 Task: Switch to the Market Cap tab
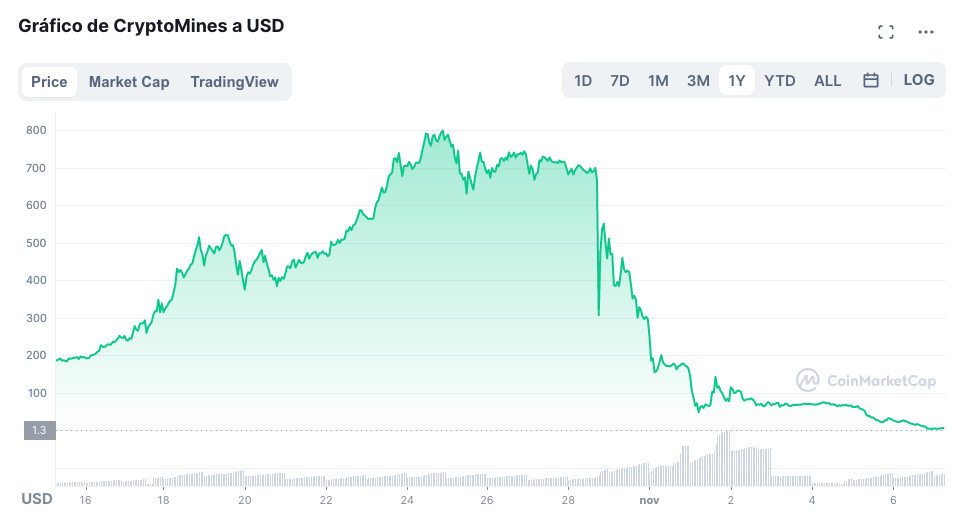click(x=129, y=82)
